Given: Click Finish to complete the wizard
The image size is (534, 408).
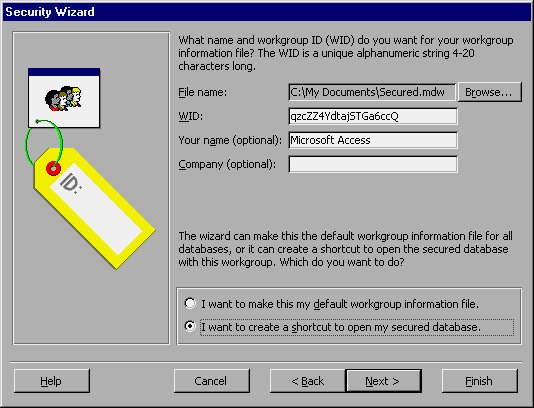Looking at the screenshot, I should [480, 381].
